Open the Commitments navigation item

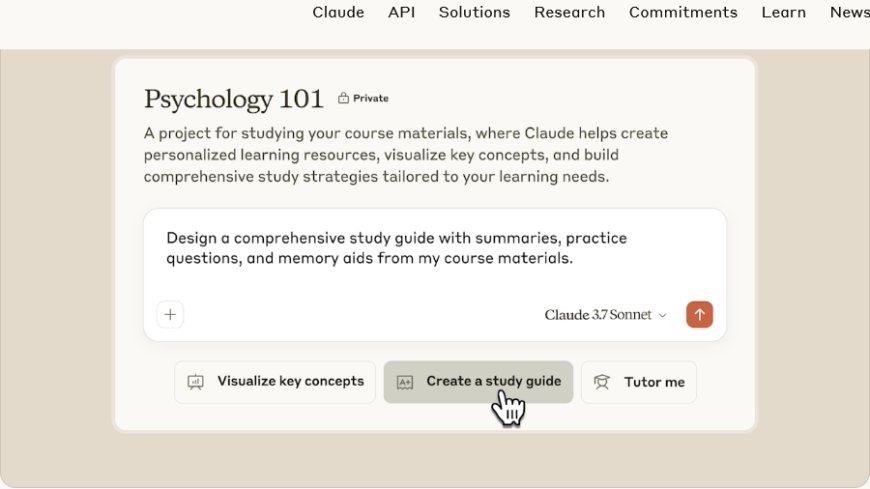[683, 12]
